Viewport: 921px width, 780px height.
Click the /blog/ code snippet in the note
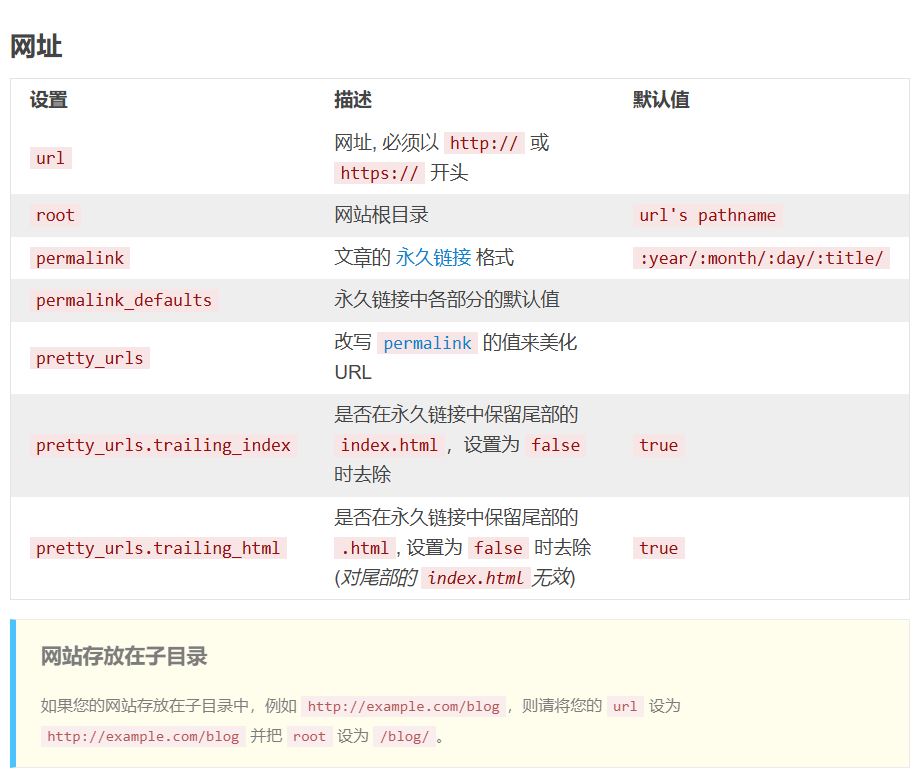tap(403, 736)
